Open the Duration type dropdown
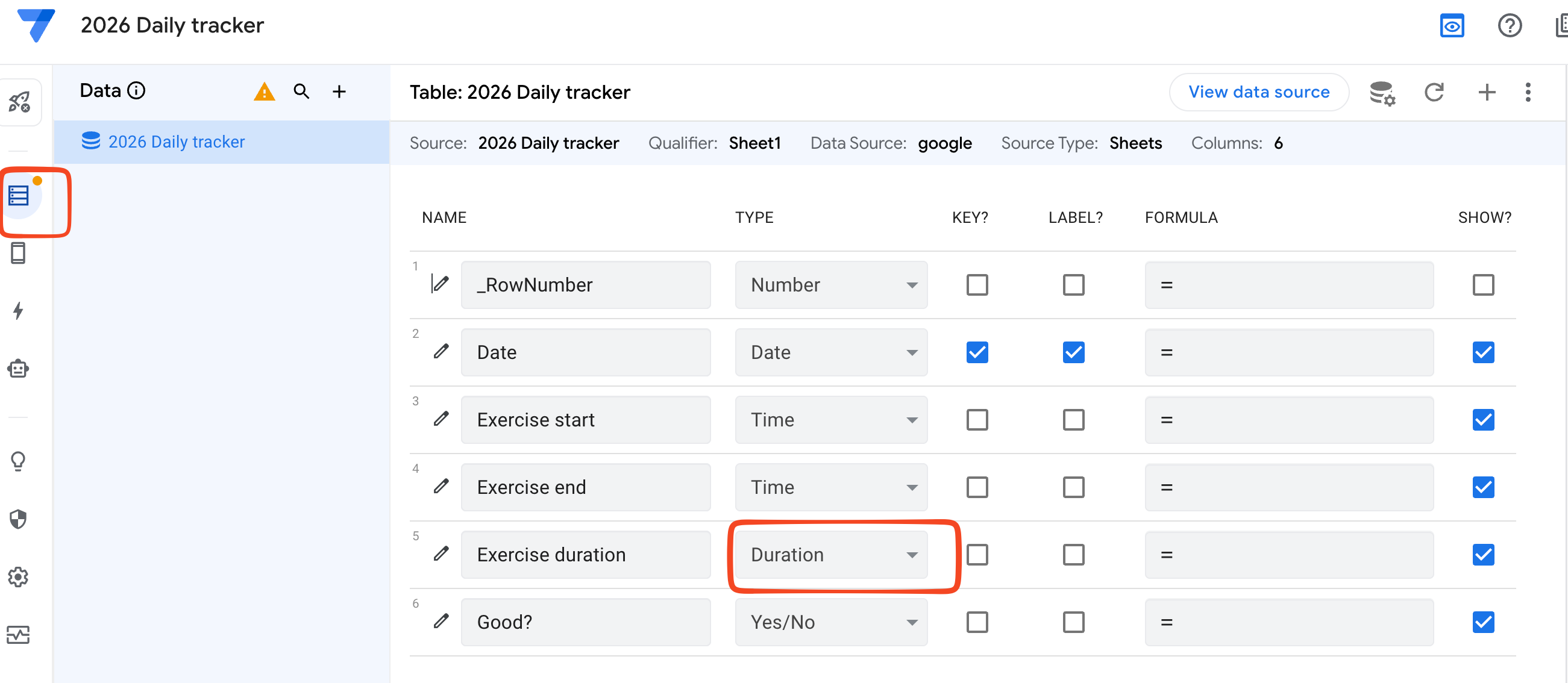The height and width of the screenshot is (683, 1568). click(830, 554)
